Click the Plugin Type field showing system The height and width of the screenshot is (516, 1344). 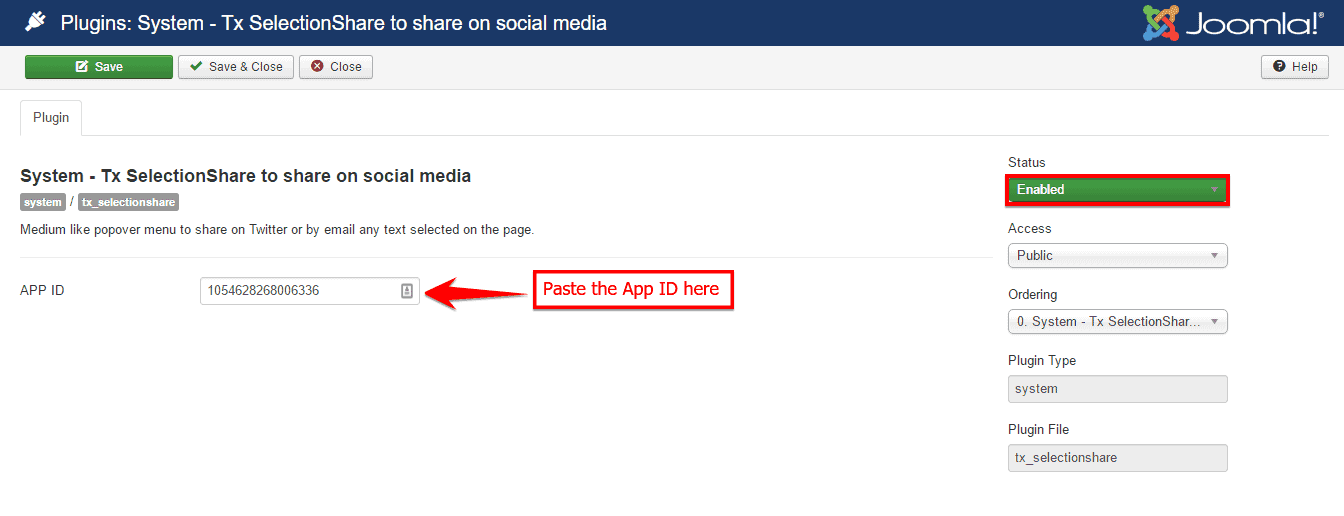[x=1117, y=389]
